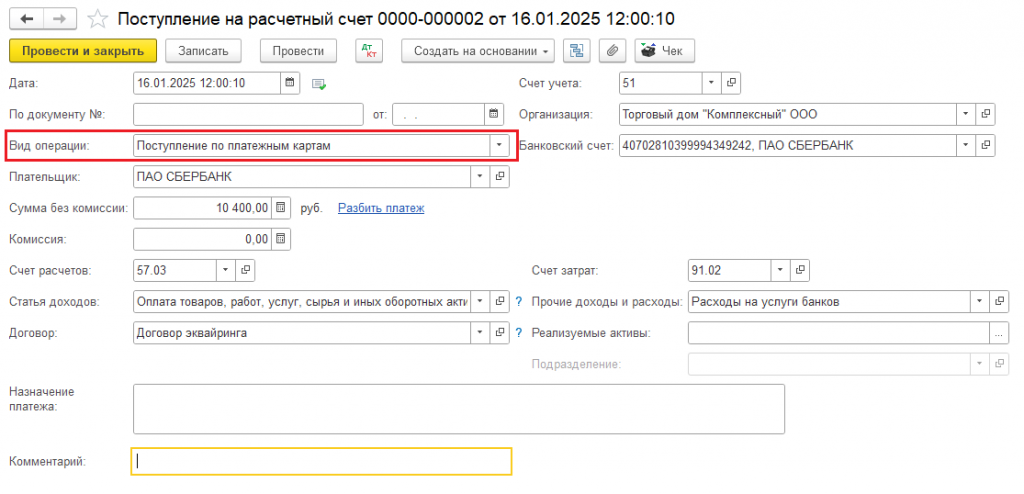Screen dimensions: 1024x494
Task: Click the Провести и закрыть button
Action: coord(83,50)
